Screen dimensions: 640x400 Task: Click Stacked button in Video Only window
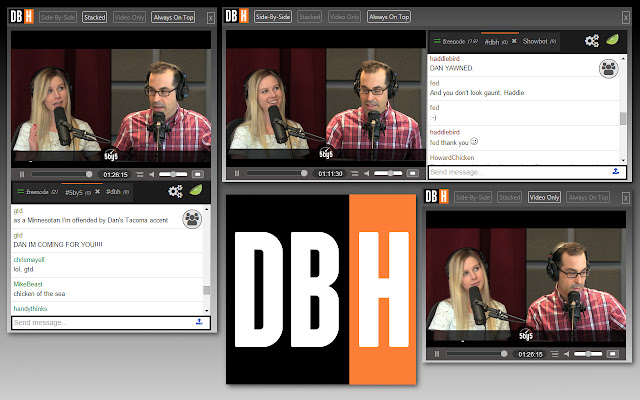point(509,197)
